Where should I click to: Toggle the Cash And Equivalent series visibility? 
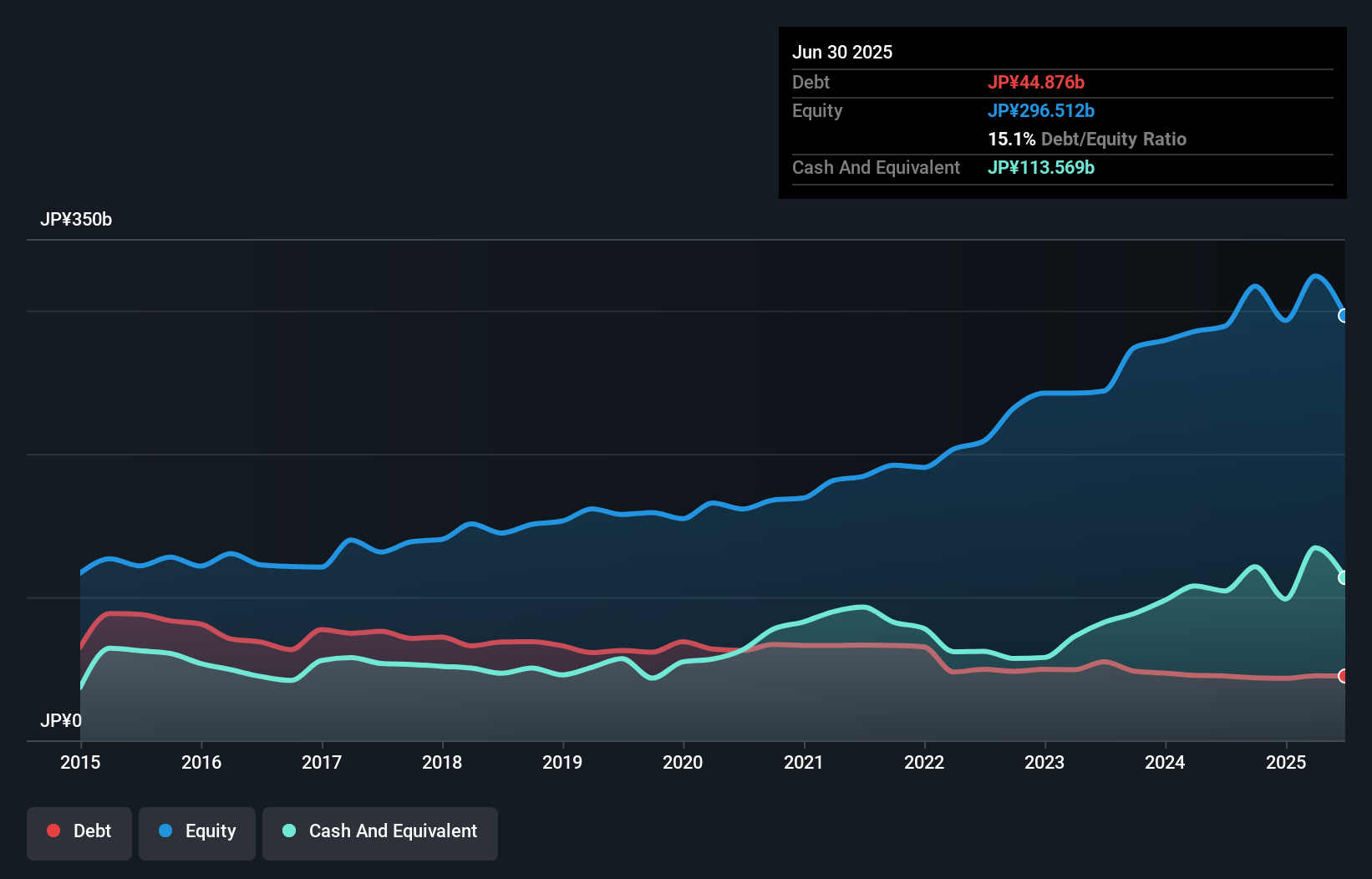pos(380,832)
